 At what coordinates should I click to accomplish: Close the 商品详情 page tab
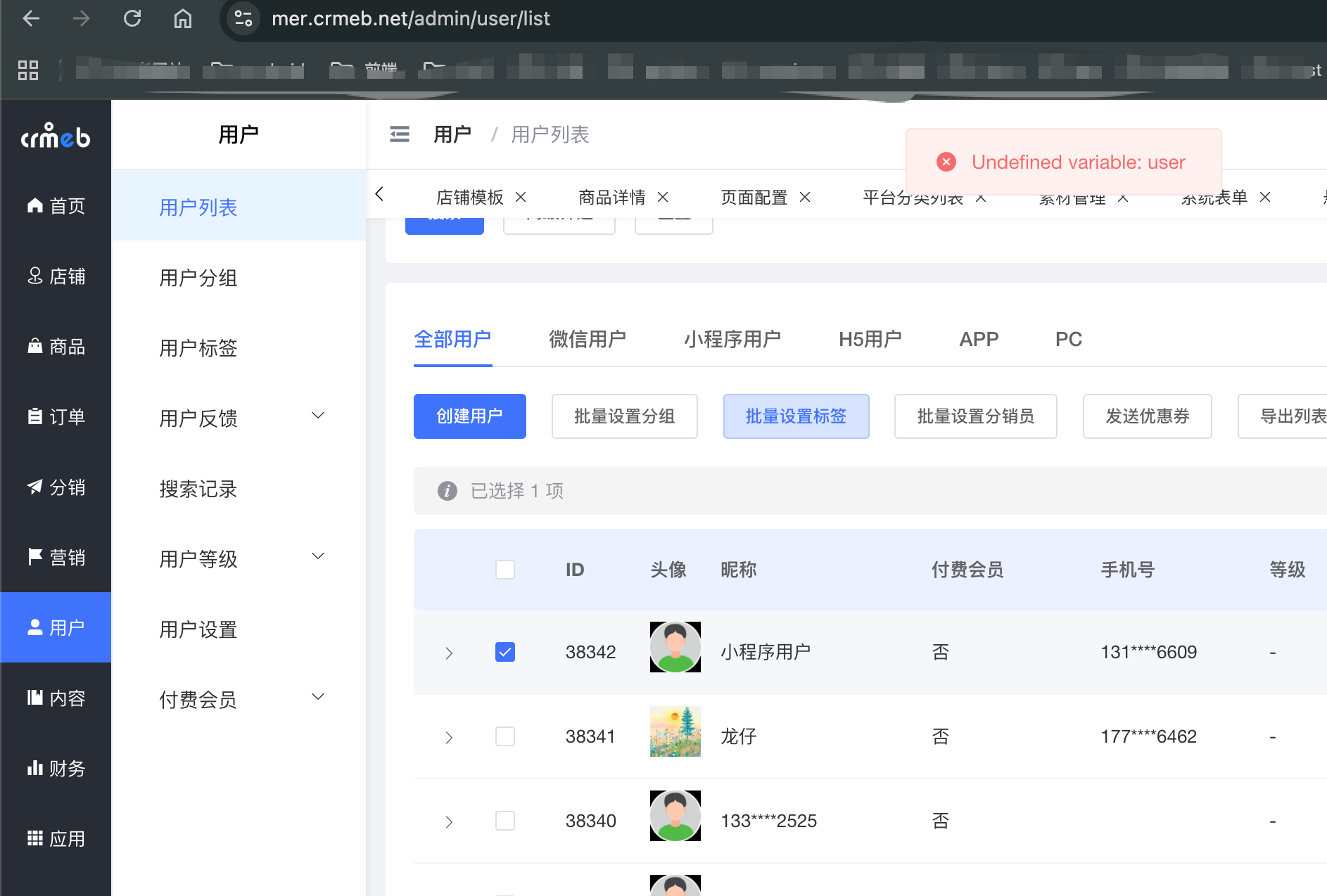(663, 197)
